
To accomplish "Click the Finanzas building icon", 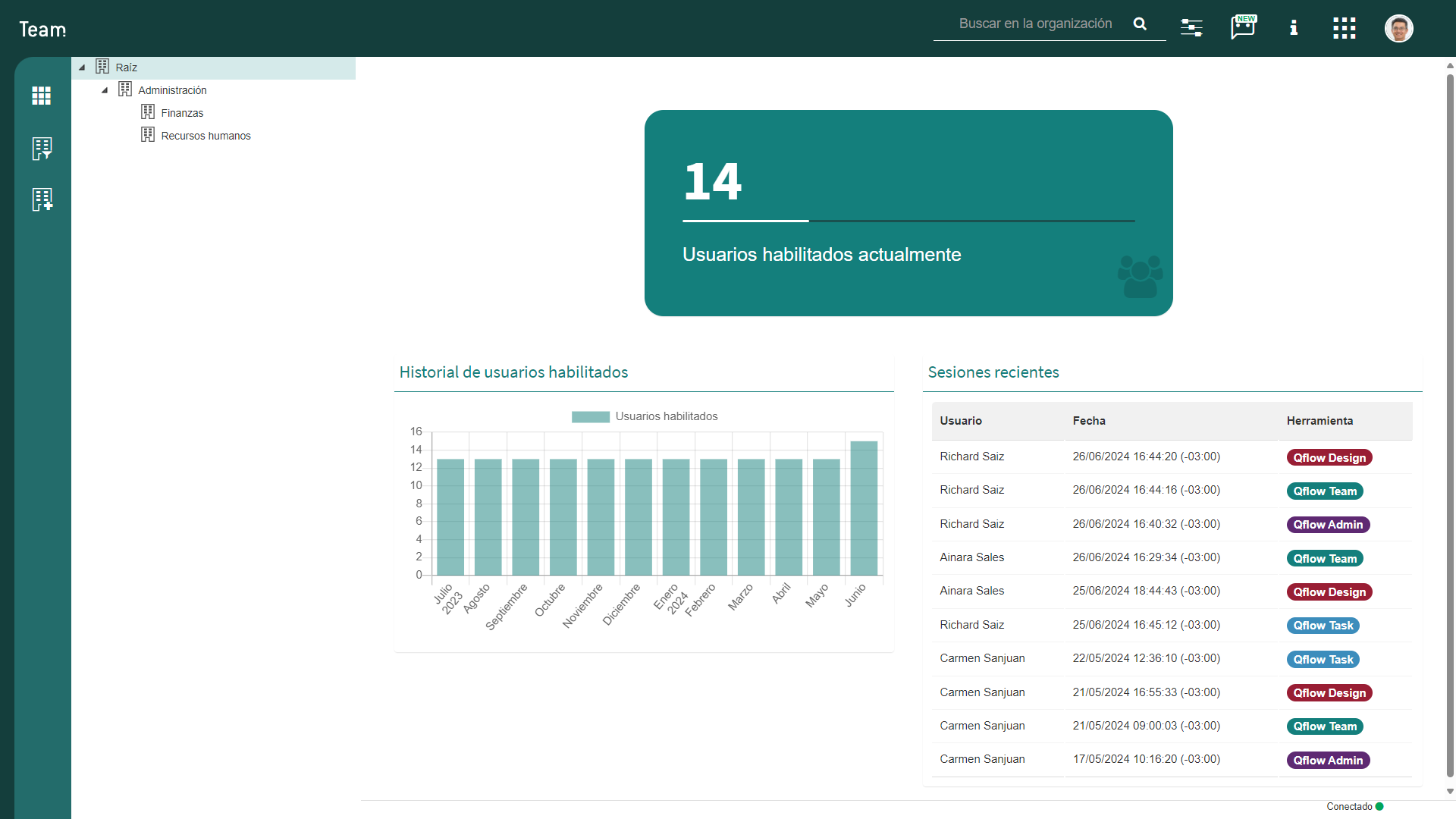I will coord(148,112).
